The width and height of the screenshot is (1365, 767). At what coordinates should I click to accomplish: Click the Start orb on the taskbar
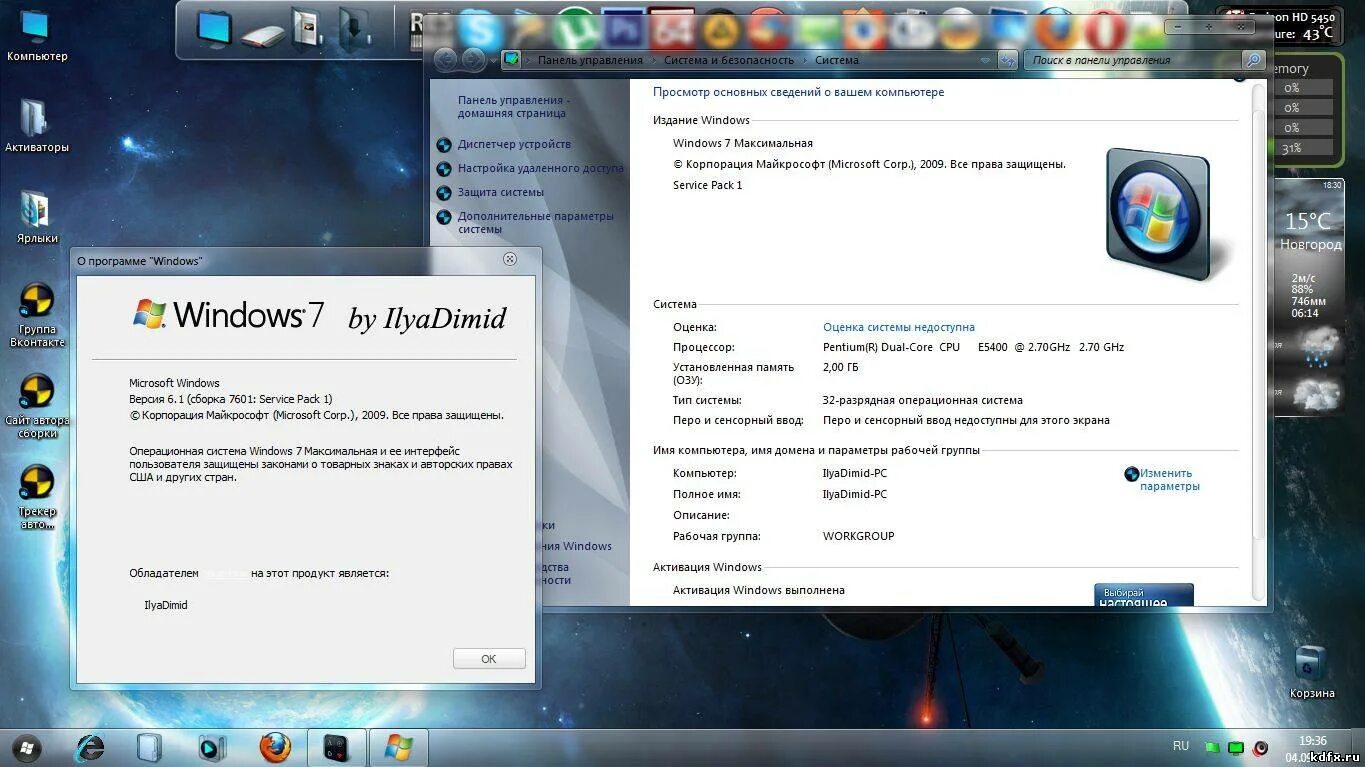[26, 747]
